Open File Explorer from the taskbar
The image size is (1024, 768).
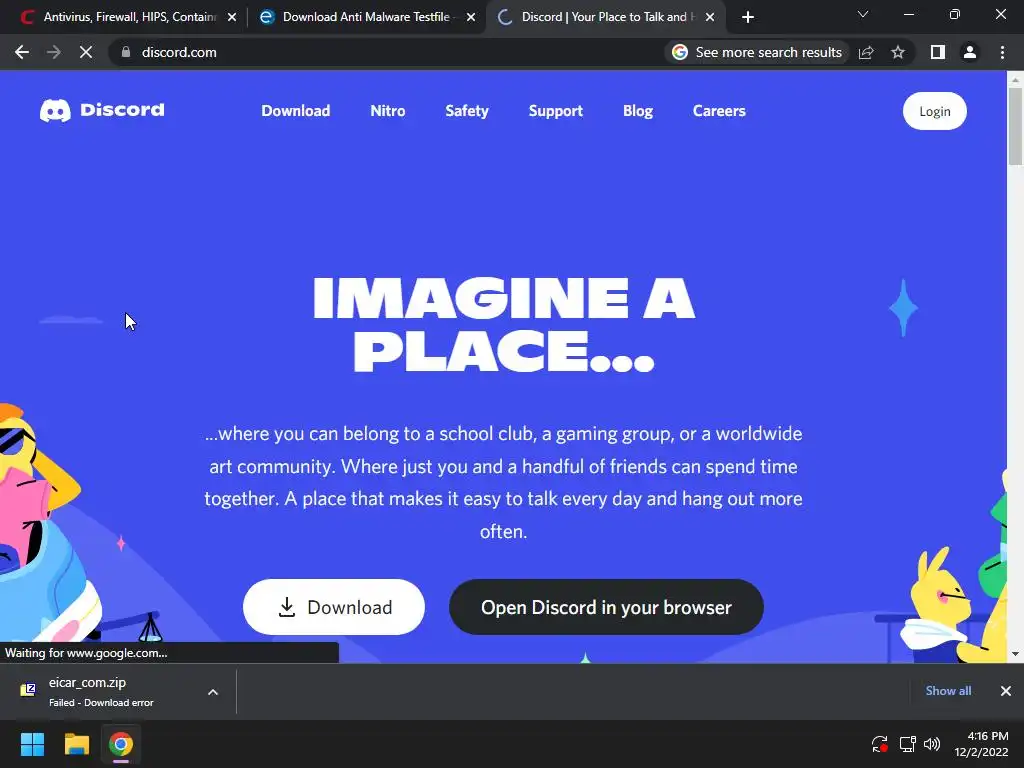click(x=76, y=744)
